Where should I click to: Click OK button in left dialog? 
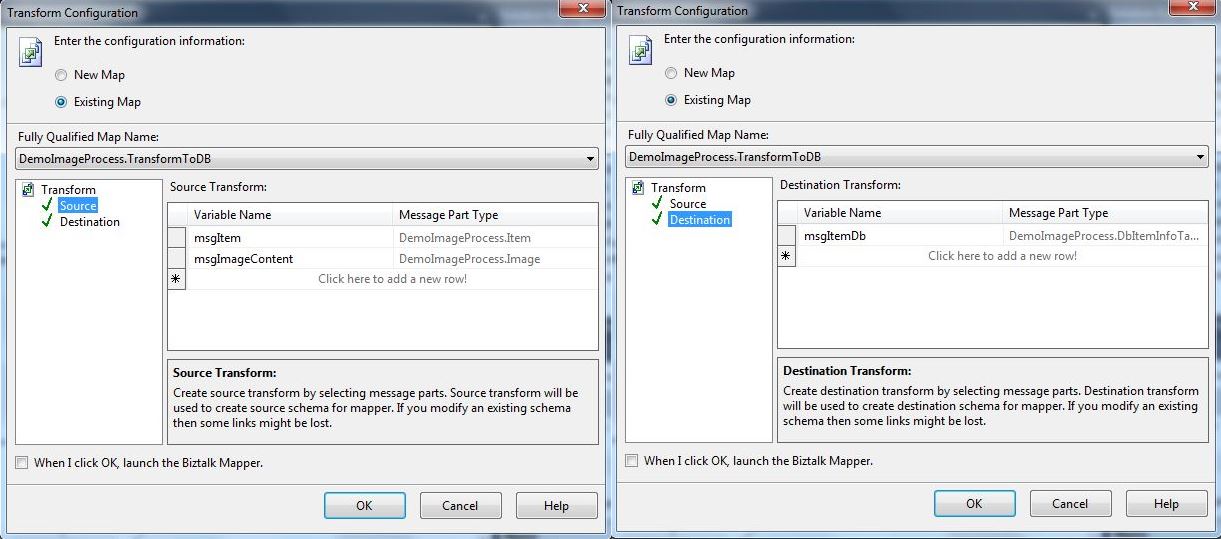tap(364, 506)
